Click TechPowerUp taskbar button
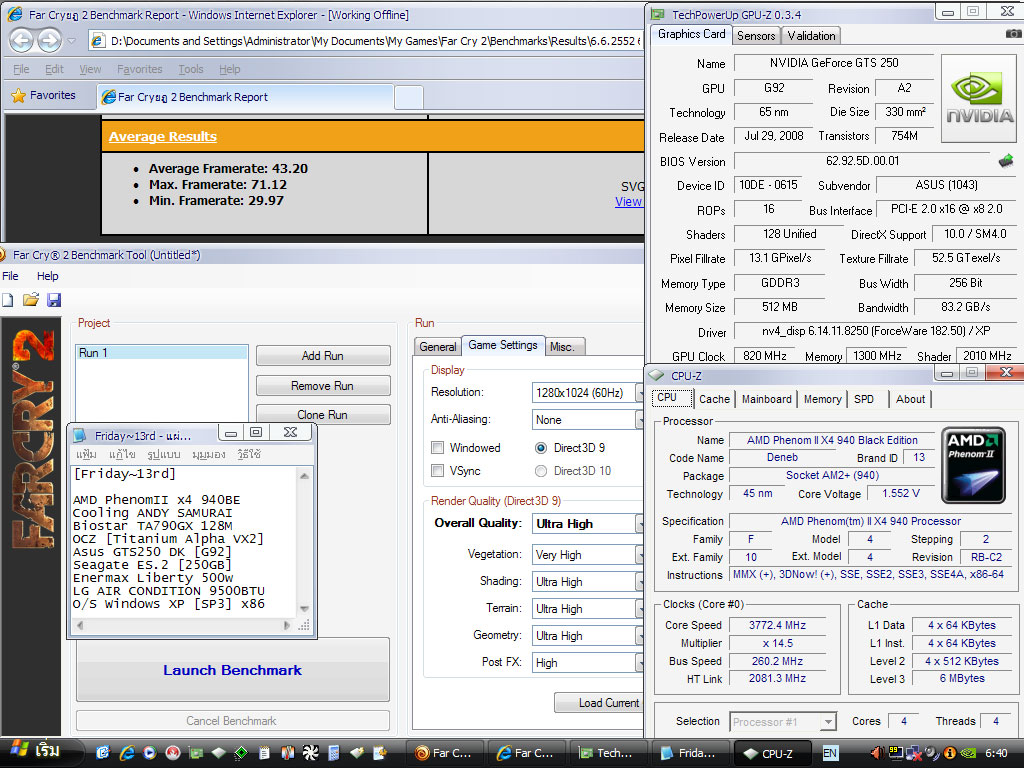This screenshot has width=1024, height=768. coord(609,753)
